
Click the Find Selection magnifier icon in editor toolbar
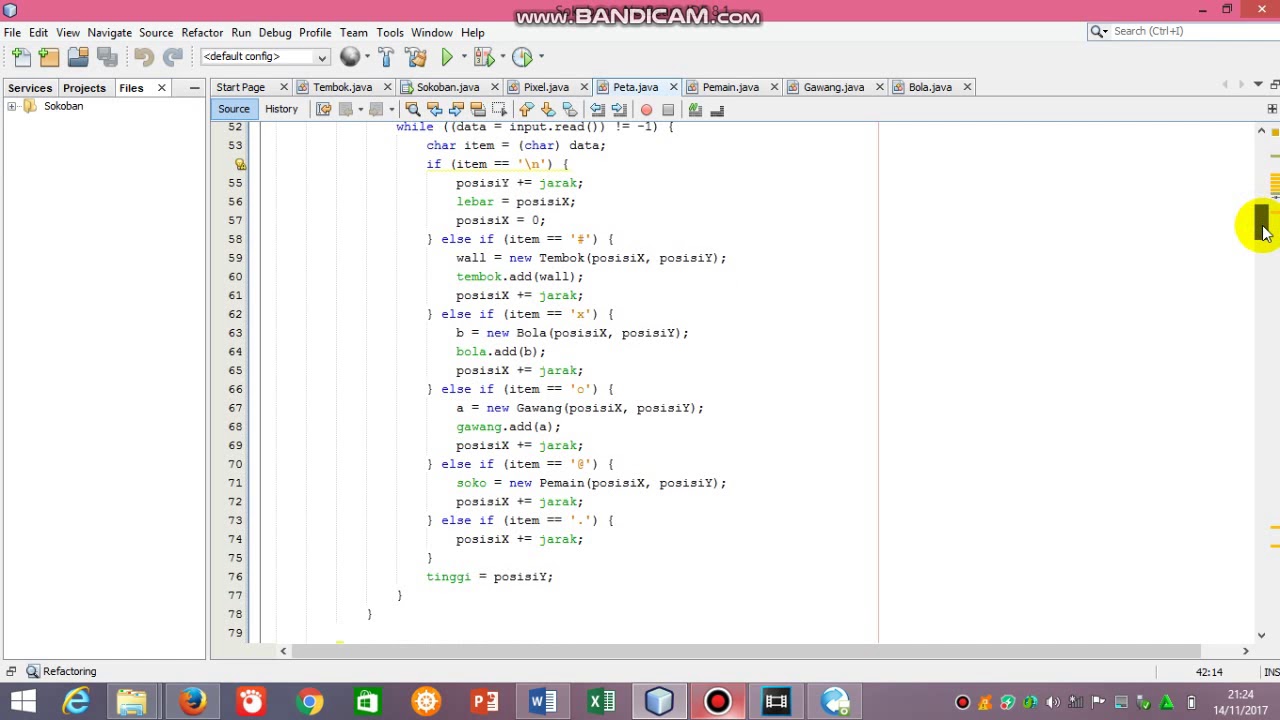pos(412,109)
